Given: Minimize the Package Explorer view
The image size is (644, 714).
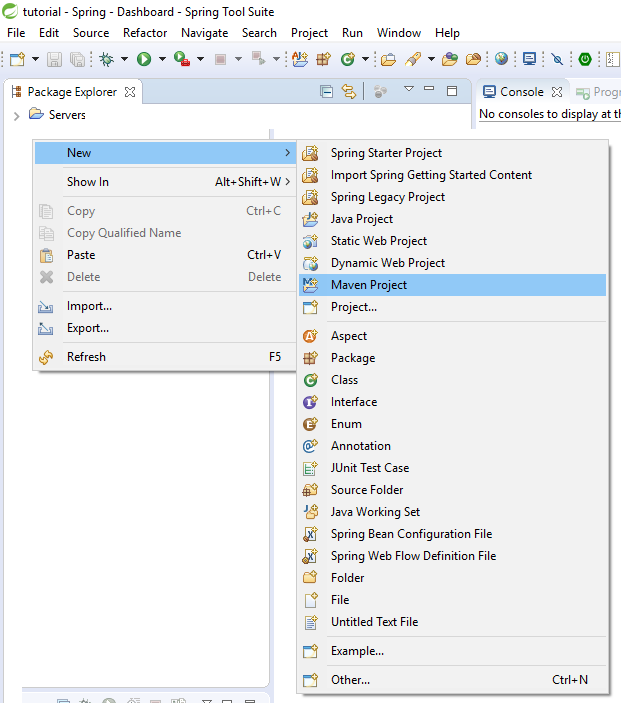Looking at the screenshot, I should click(429, 88).
